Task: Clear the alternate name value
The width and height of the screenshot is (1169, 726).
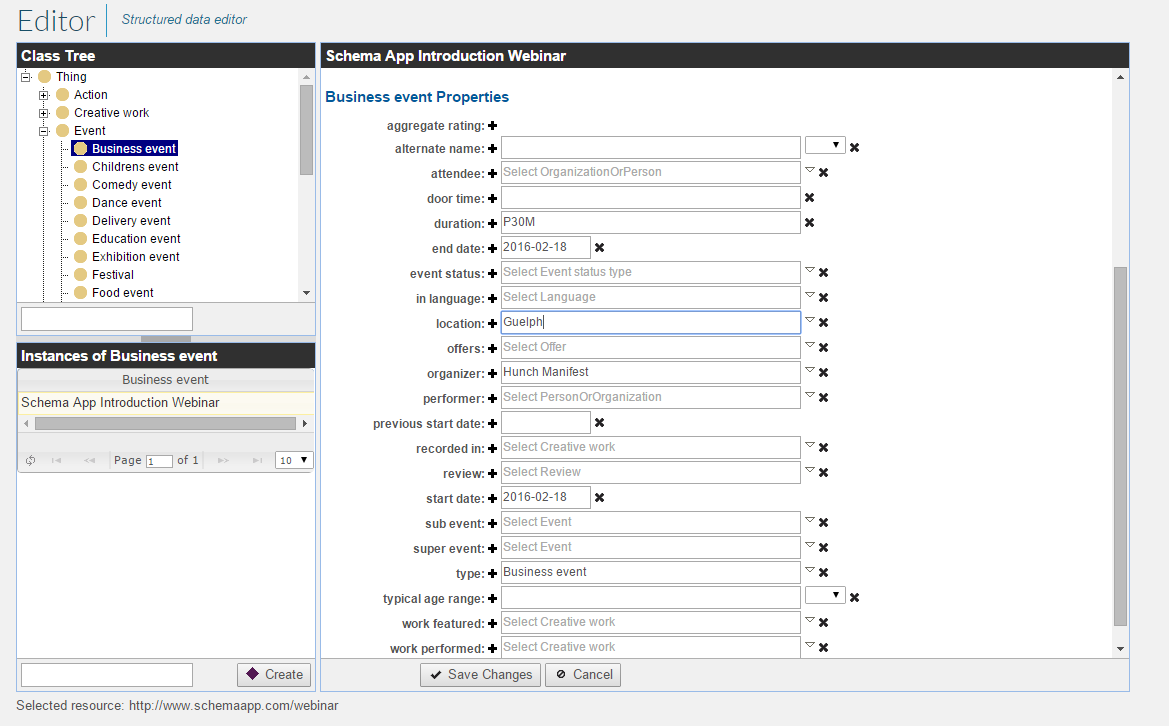Action: point(855,146)
